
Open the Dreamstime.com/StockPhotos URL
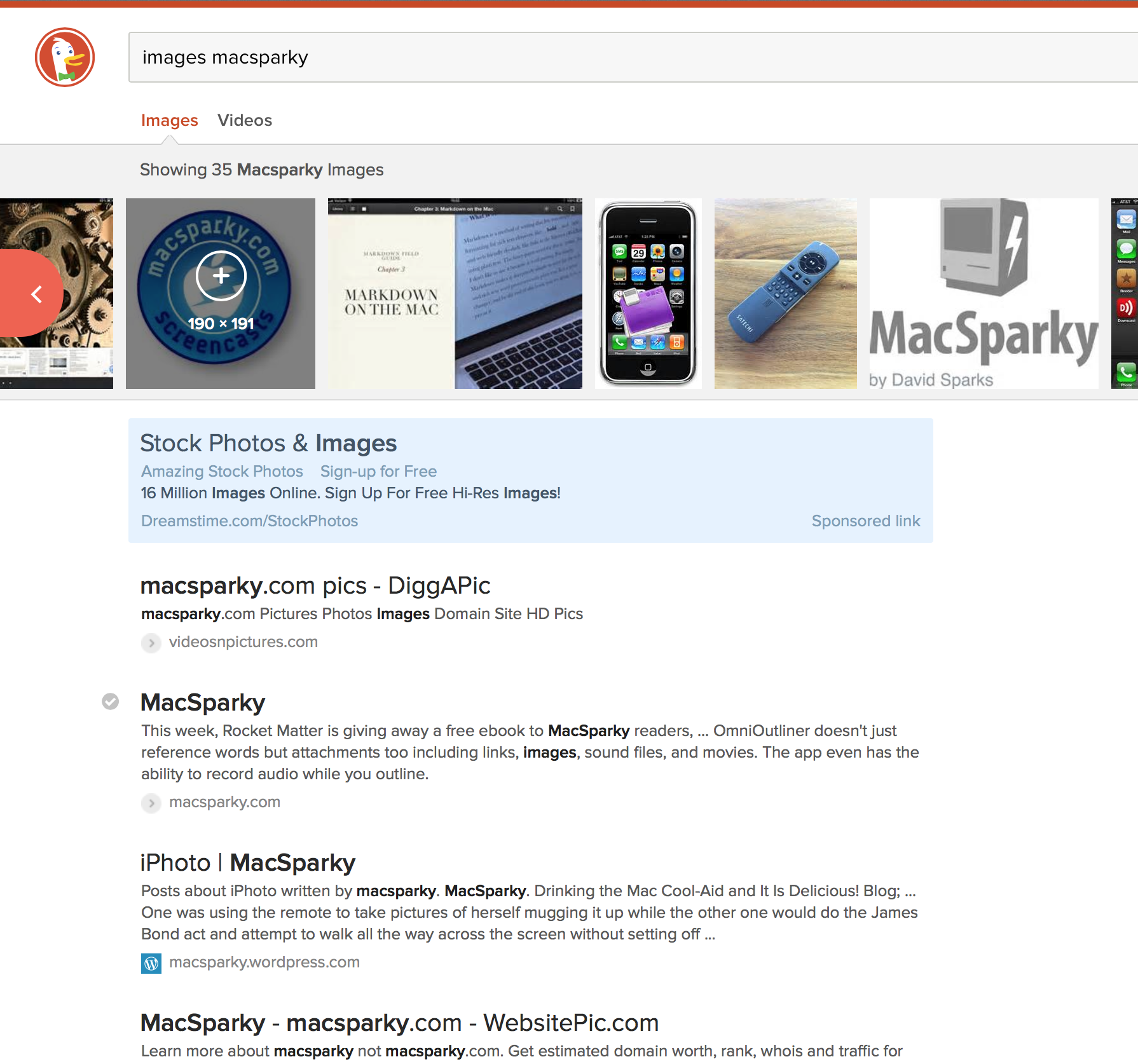tap(249, 521)
